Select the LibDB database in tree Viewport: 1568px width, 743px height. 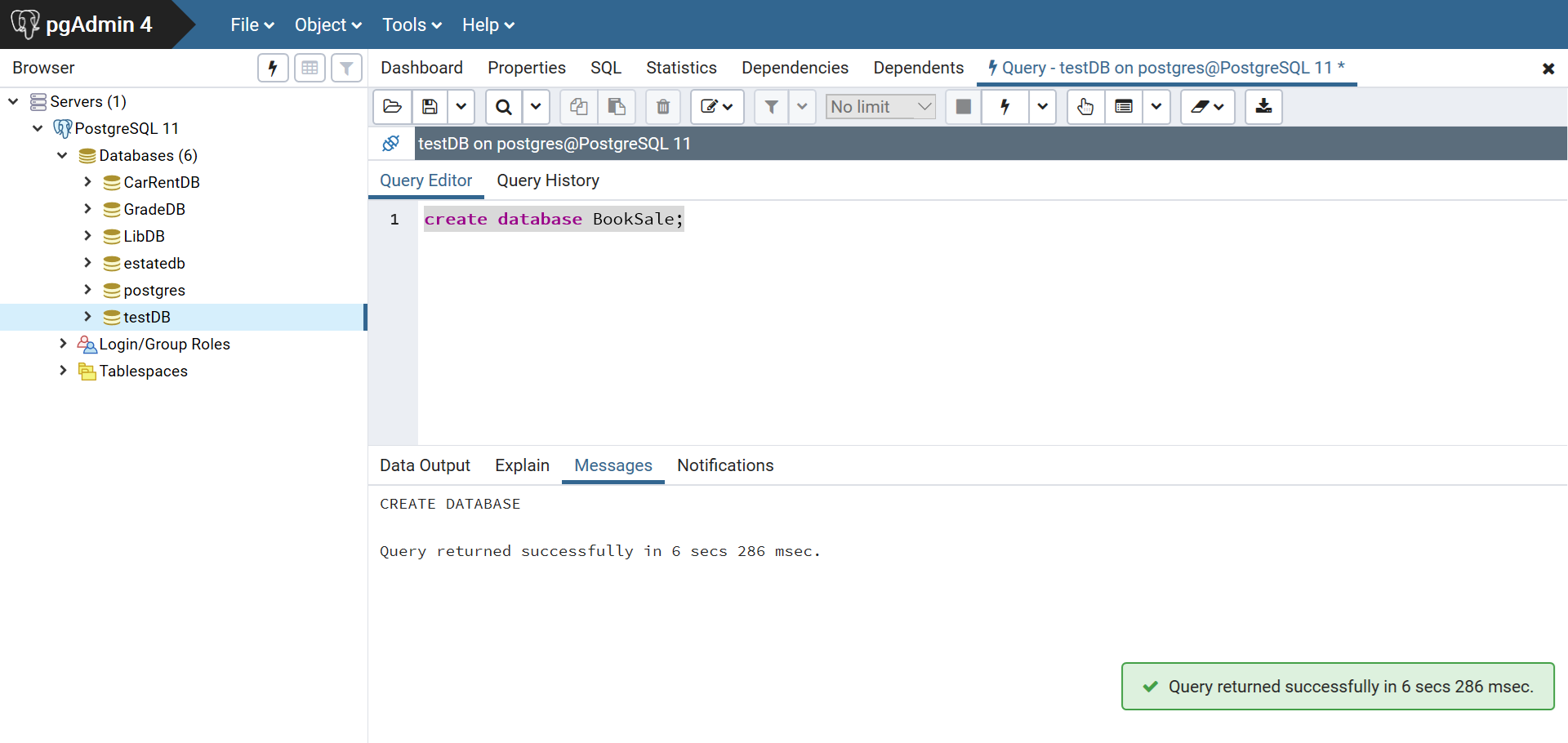pos(144,236)
